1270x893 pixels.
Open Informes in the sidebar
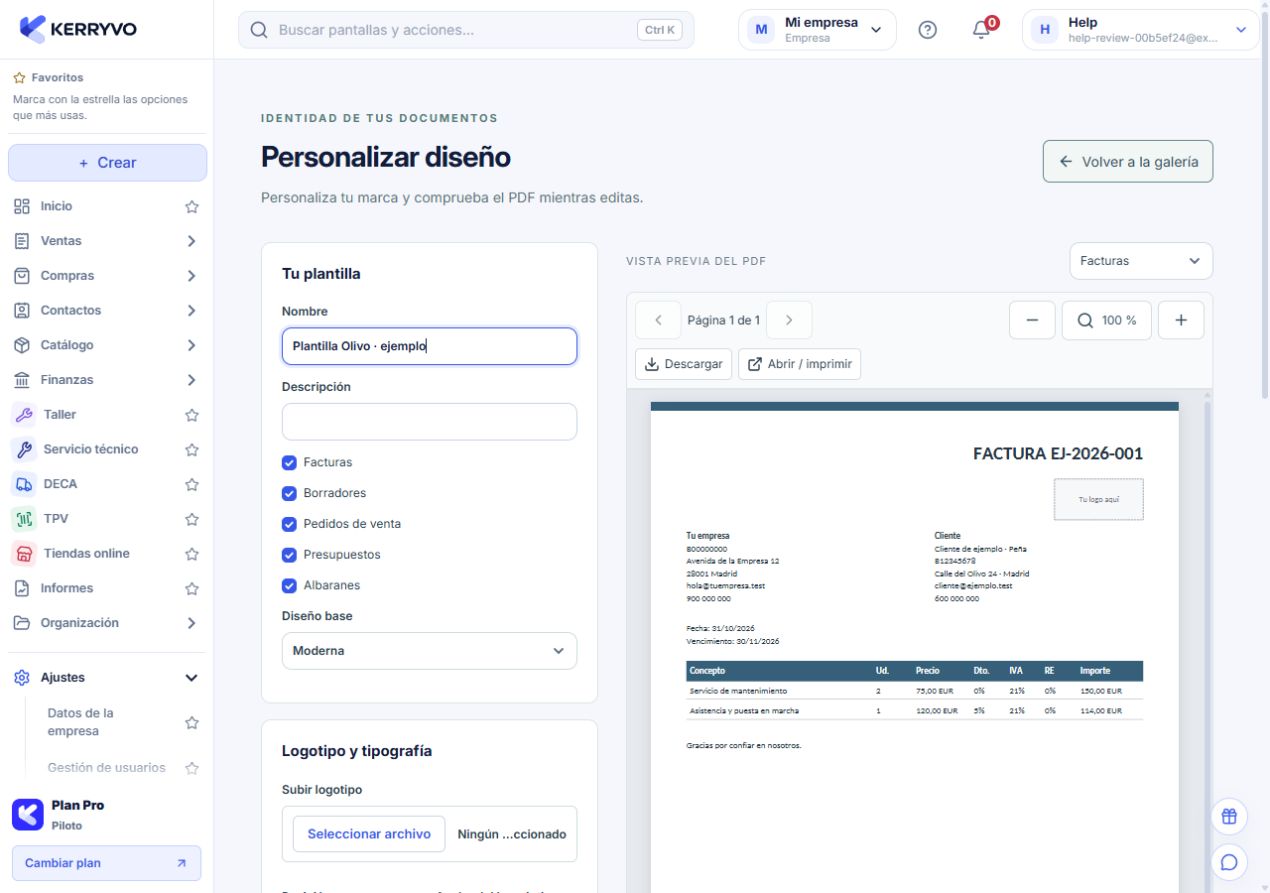pos(66,588)
